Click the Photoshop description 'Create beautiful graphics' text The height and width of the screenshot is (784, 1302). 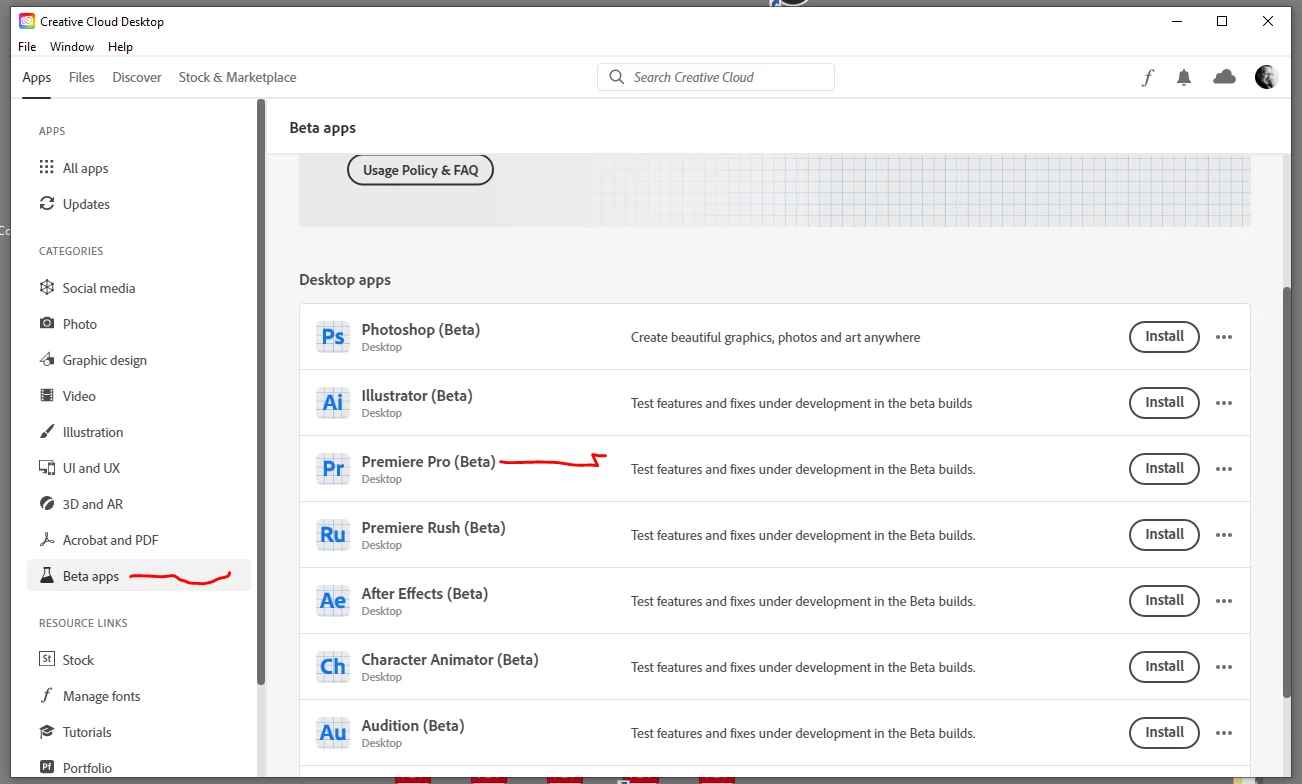pos(775,337)
